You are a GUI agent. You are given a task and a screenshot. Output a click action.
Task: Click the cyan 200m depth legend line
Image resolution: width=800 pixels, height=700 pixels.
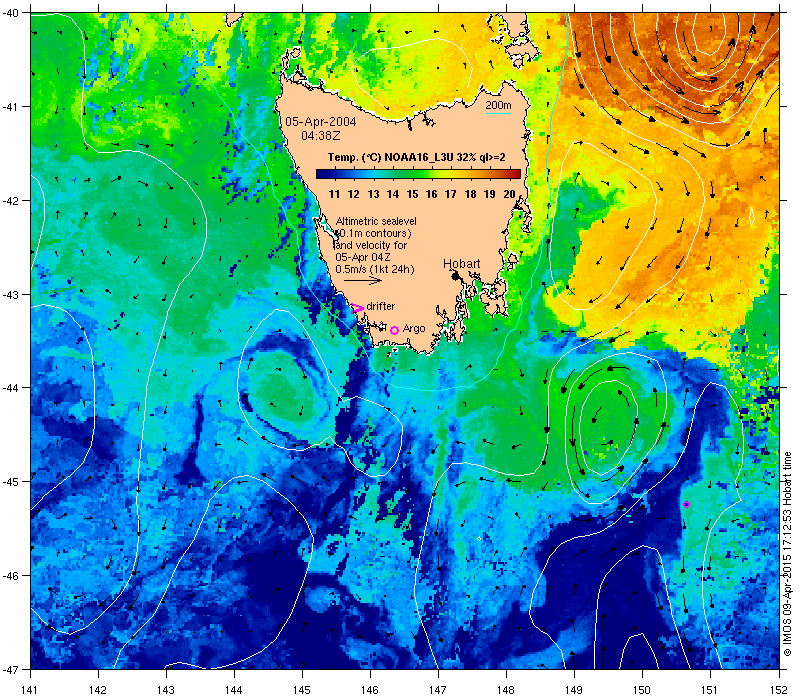pos(498,113)
